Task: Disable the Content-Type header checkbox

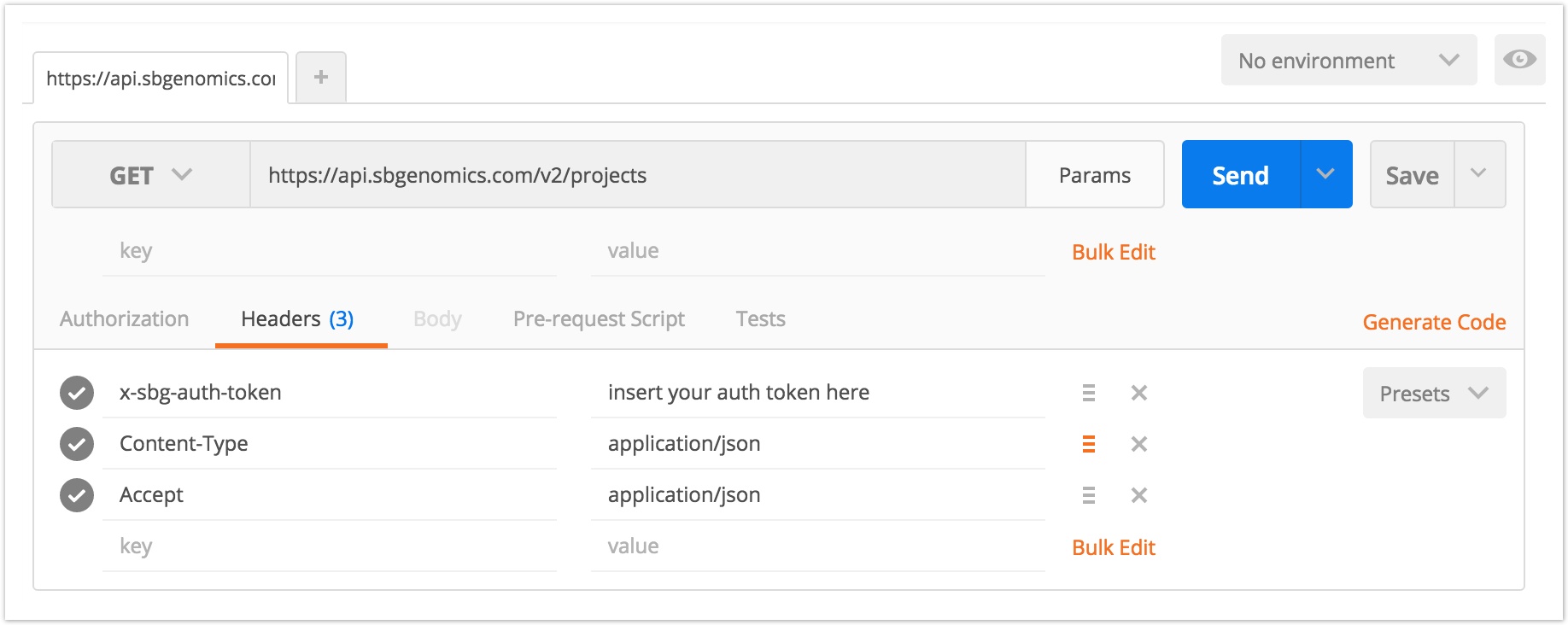Action: 77,444
